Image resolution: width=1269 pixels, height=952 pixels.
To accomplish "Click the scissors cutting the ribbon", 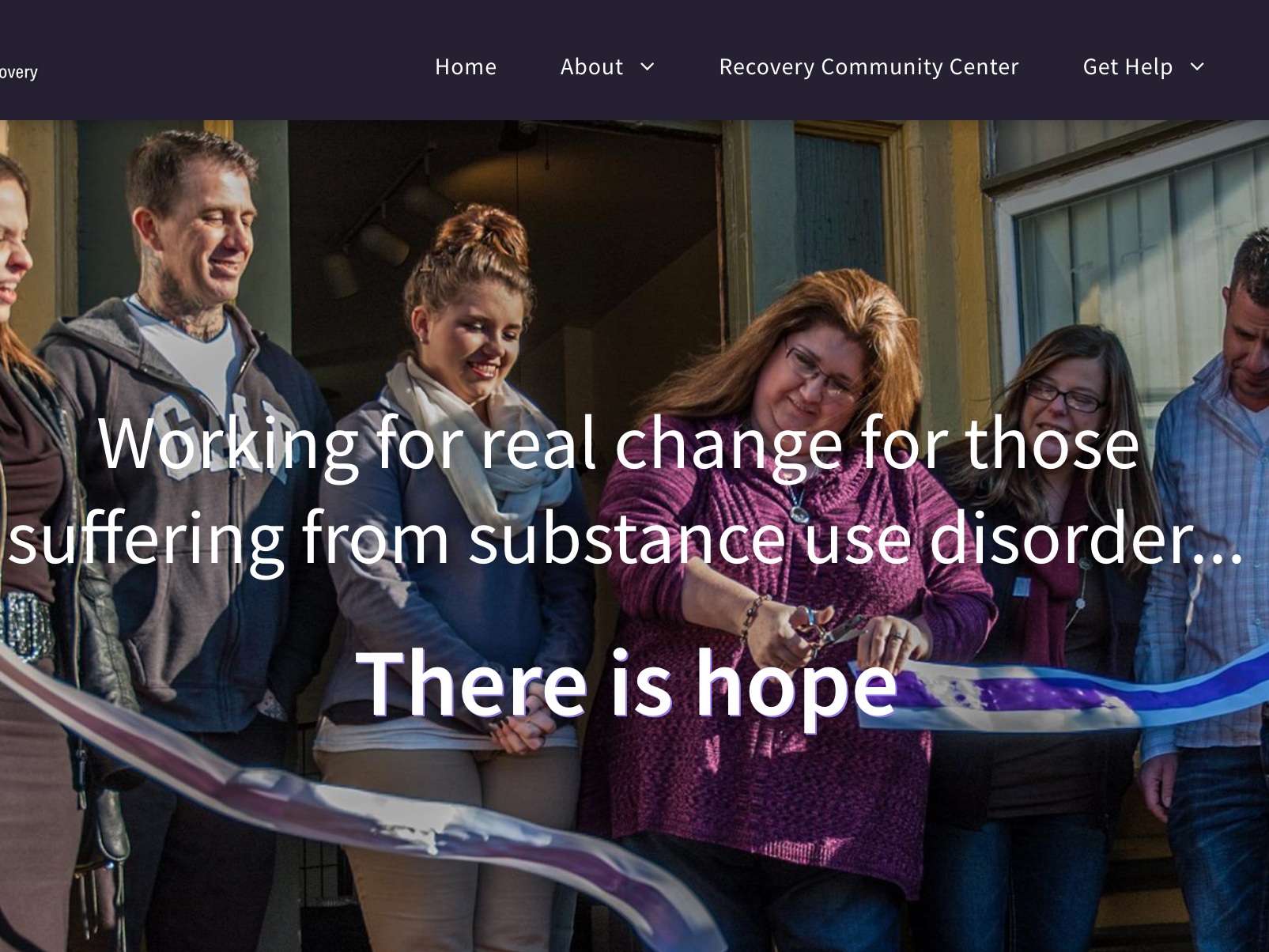I will pyautogui.click(x=826, y=629).
